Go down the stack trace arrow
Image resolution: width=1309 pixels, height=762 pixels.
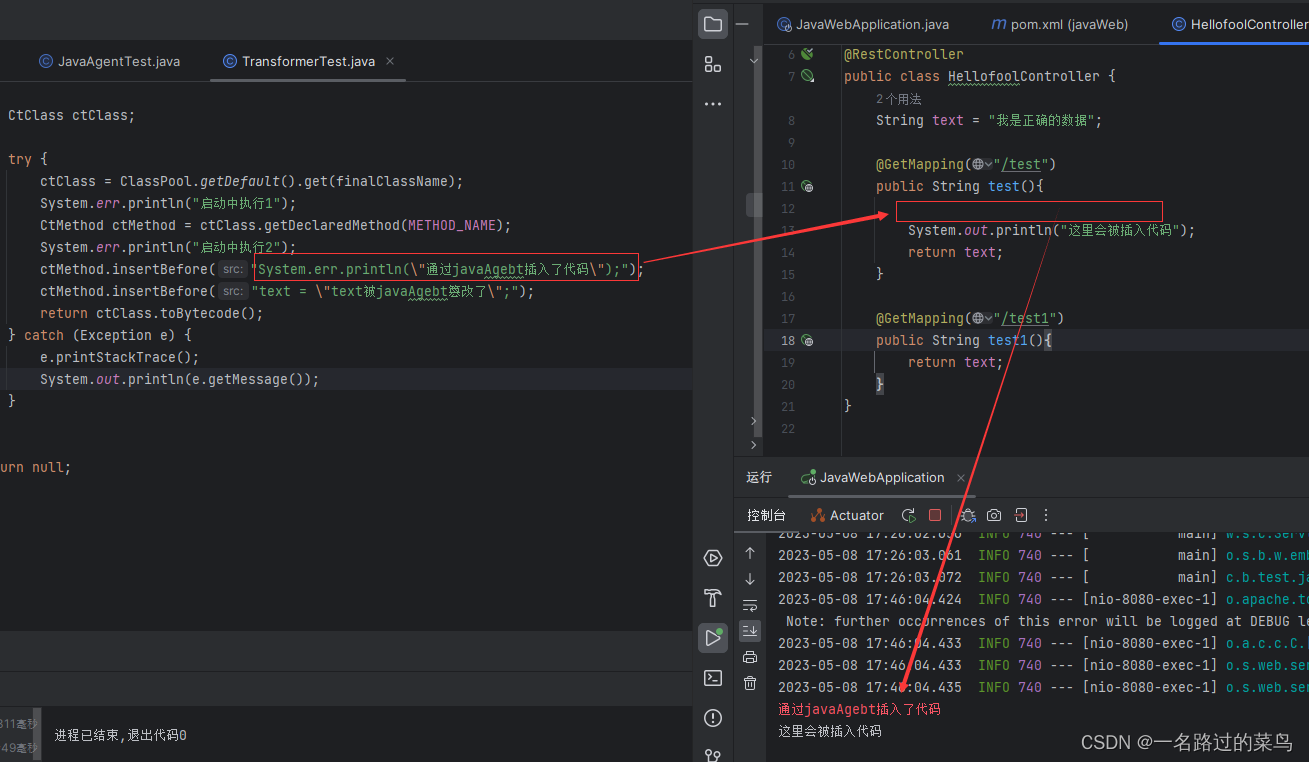pos(750,579)
